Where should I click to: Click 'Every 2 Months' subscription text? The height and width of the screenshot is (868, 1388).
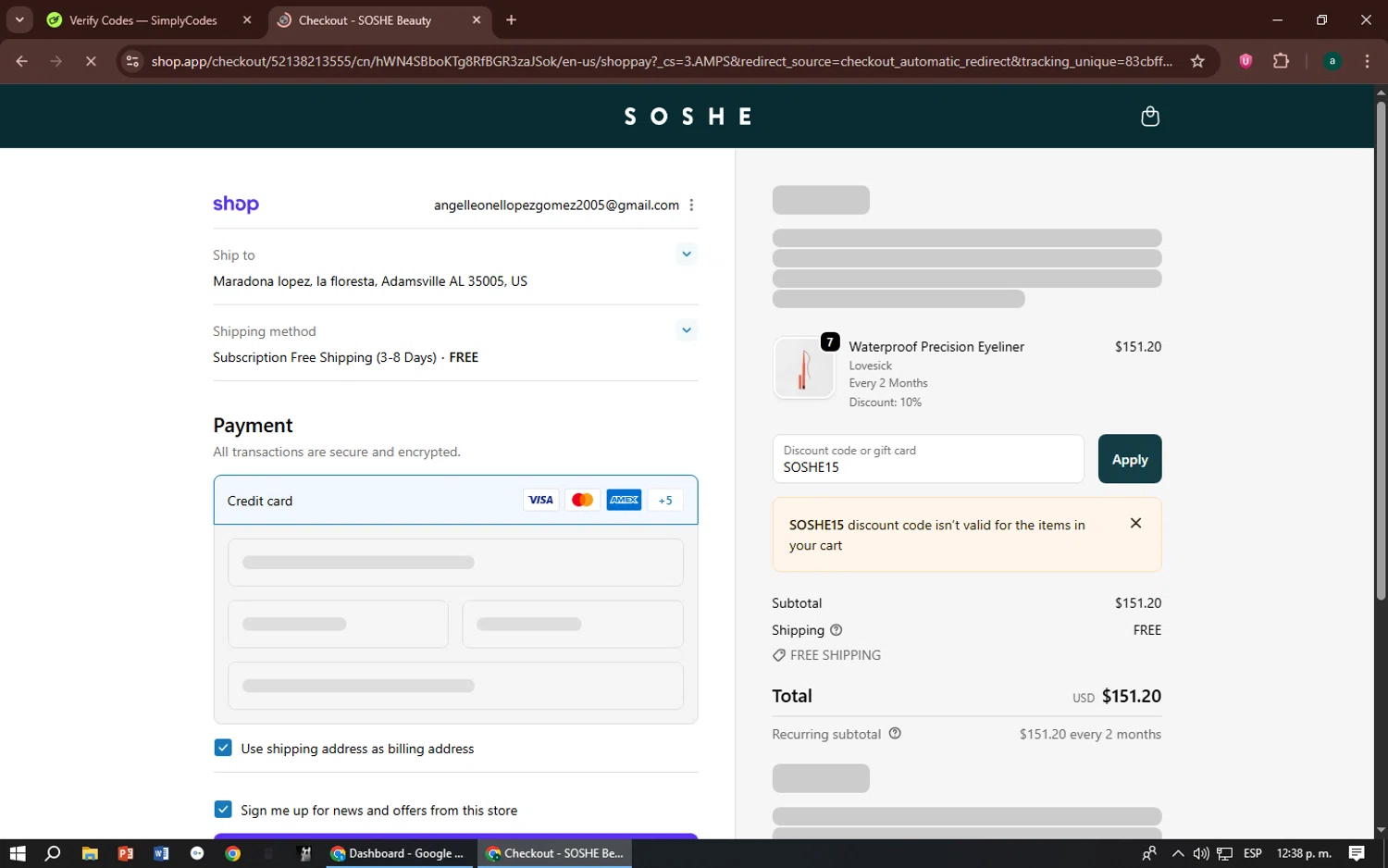pyautogui.click(x=888, y=383)
